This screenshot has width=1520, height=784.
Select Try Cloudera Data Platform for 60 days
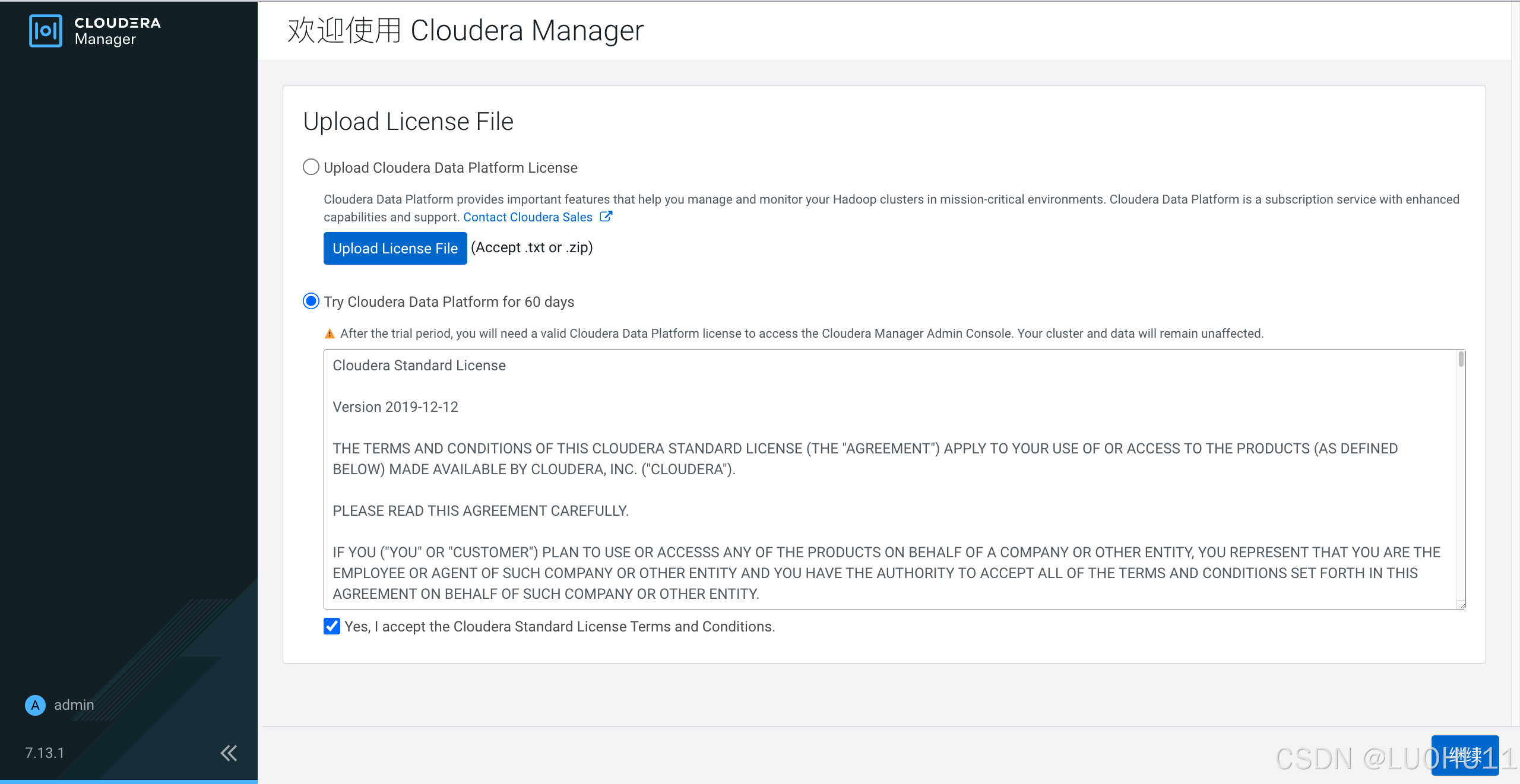(x=311, y=301)
